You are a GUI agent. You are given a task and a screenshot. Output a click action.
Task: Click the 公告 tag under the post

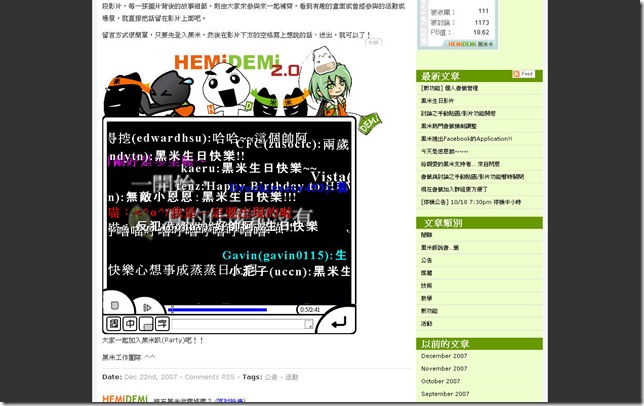pyautogui.click(x=271, y=377)
